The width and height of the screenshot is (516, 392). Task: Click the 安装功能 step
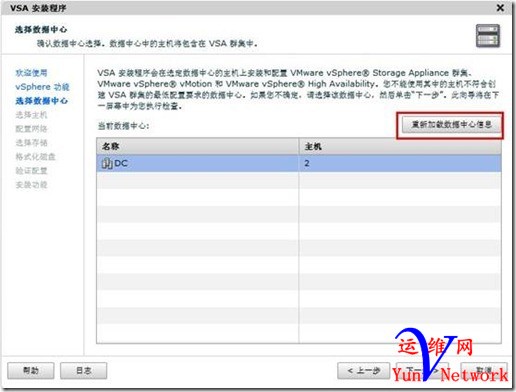point(31,185)
